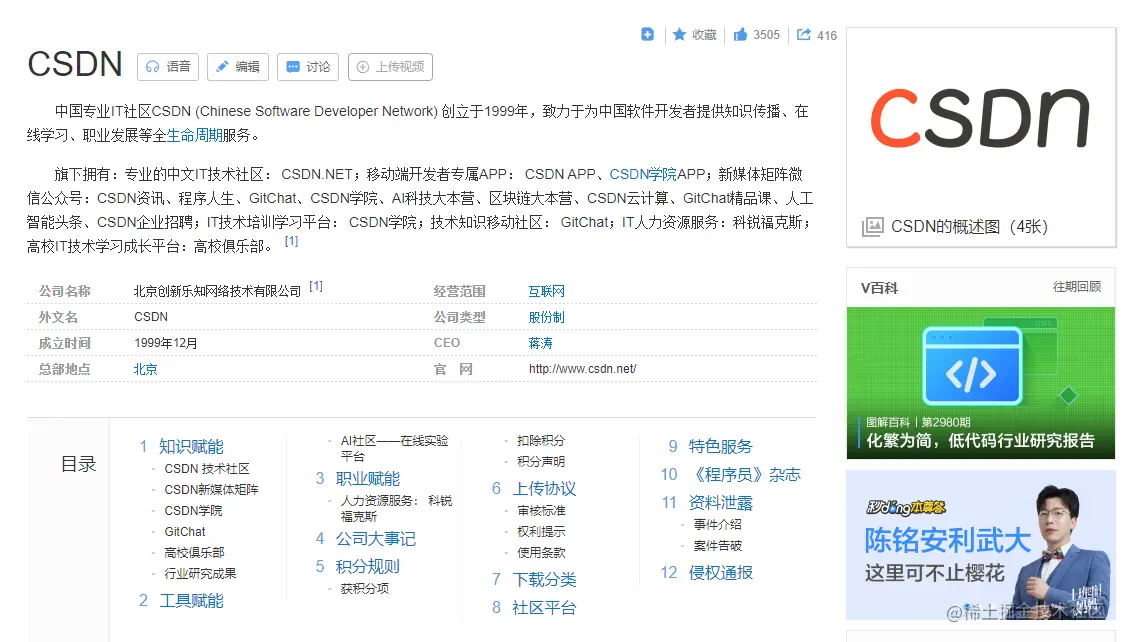Open the CEO 蒋涛 link
This screenshot has width=1126, height=642.
(541, 343)
